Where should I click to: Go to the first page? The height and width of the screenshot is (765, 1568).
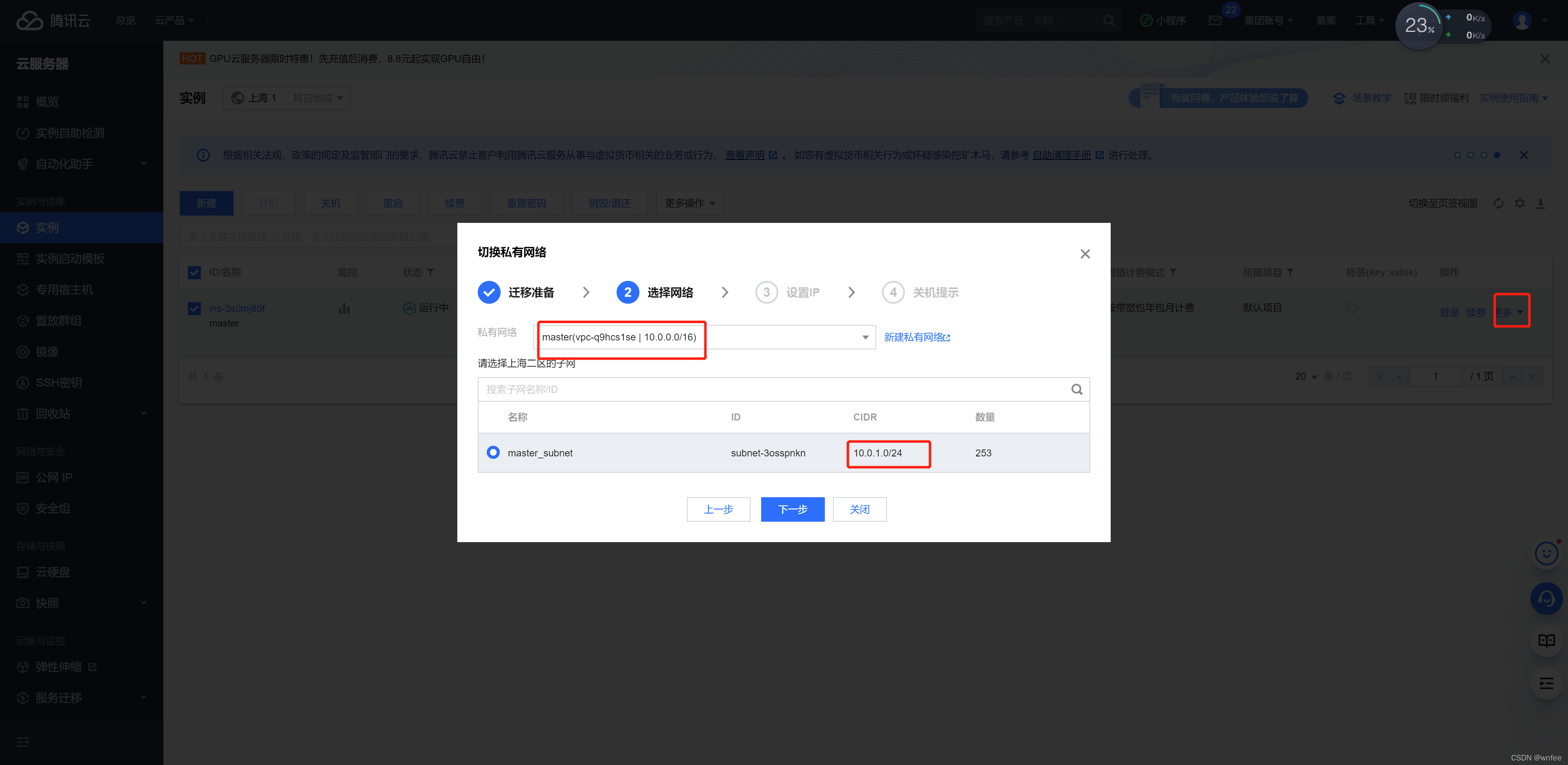pyautogui.click(x=1379, y=377)
